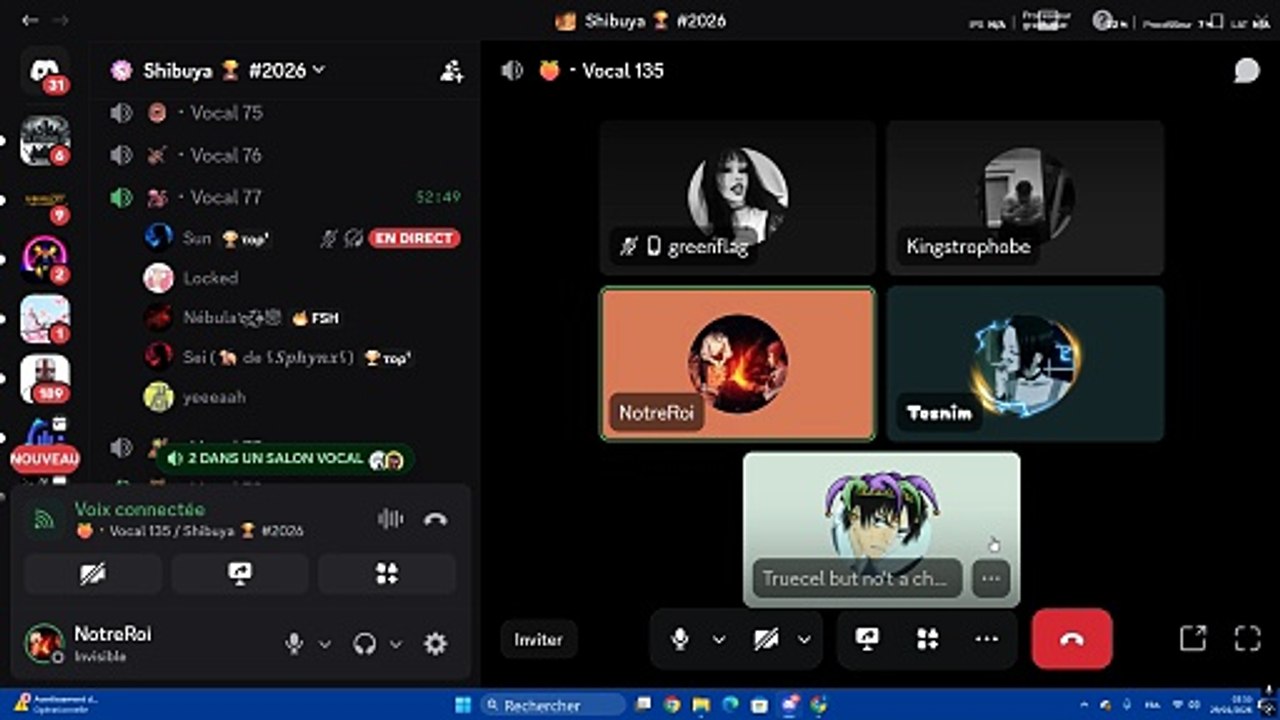Screen dimensions: 1280x720
Task: Open the chat bubble icon for Vocal 135
Action: click(1246, 70)
